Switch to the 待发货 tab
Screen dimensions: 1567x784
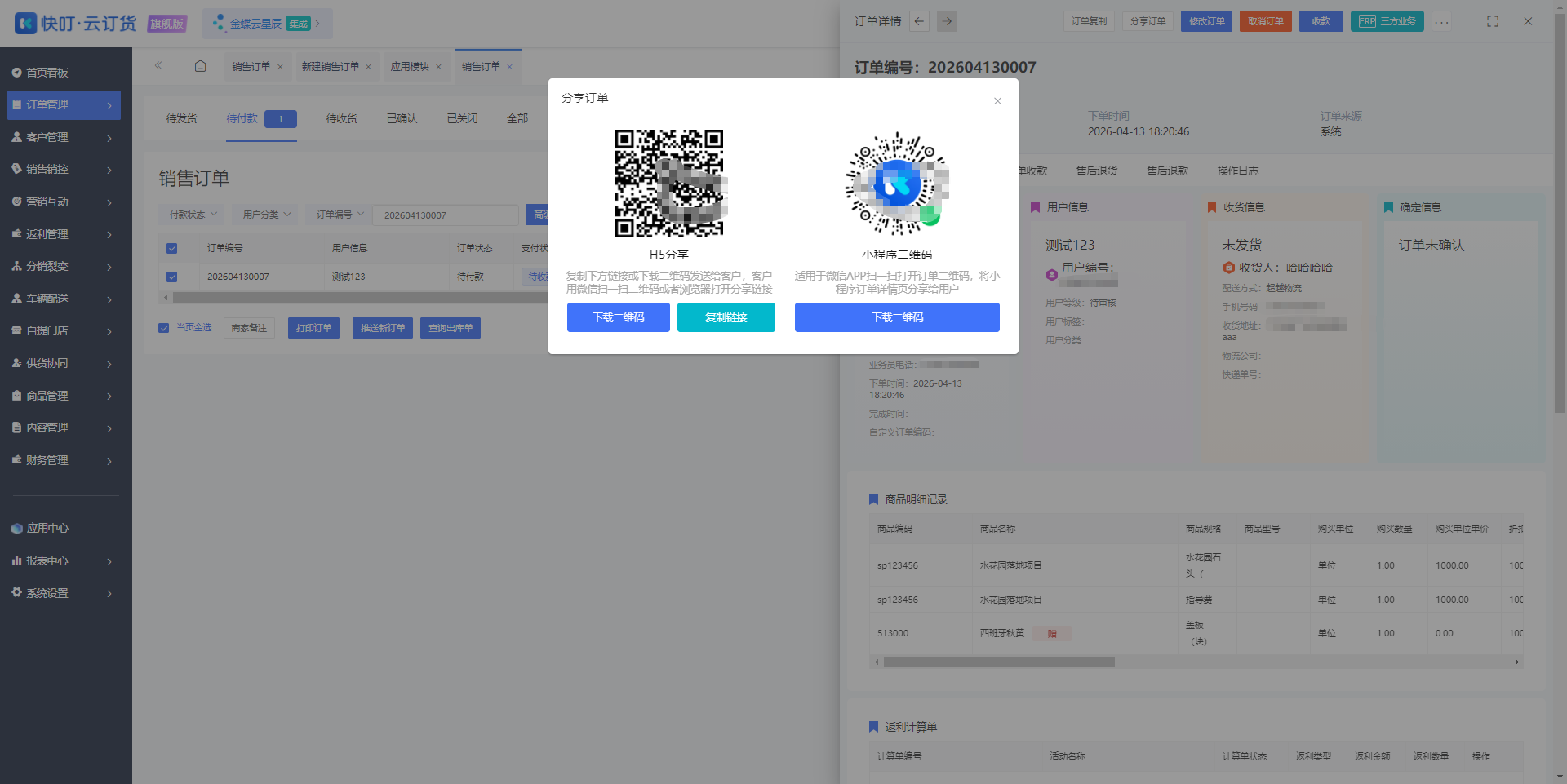pyautogui.click(x=181, y=118)
